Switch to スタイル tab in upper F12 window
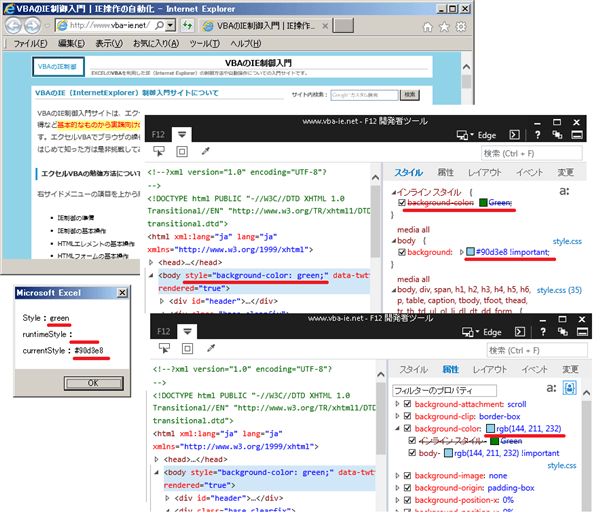 (x=408, y=173)
